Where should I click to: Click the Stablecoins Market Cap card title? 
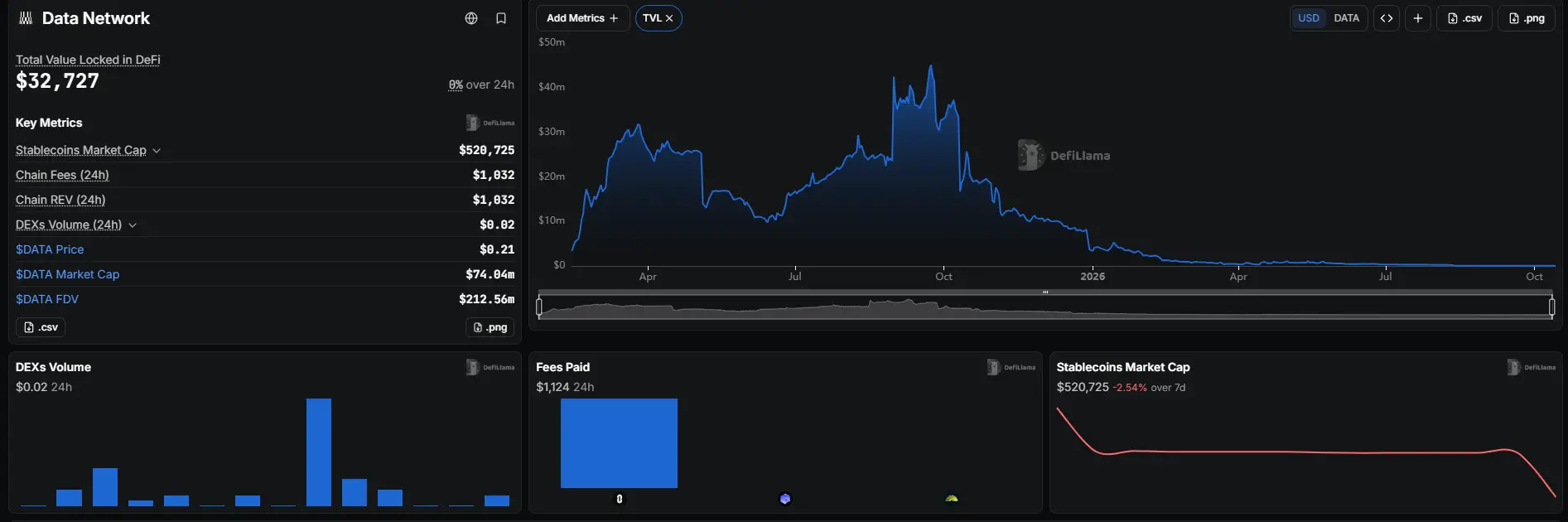pyautogui.click(x=1123, y=367)
